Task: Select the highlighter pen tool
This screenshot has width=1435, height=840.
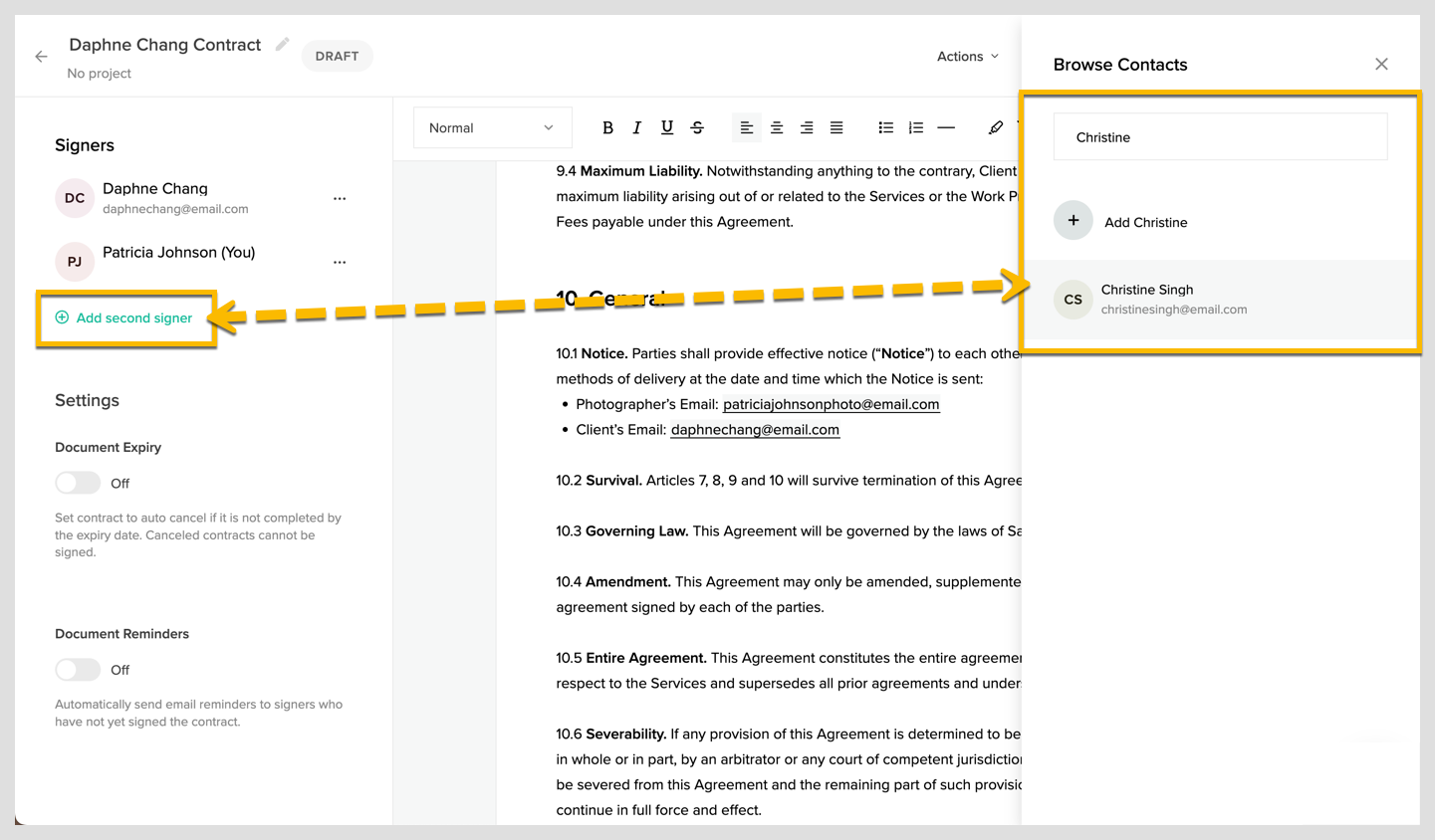Action: tap(996, 127)
